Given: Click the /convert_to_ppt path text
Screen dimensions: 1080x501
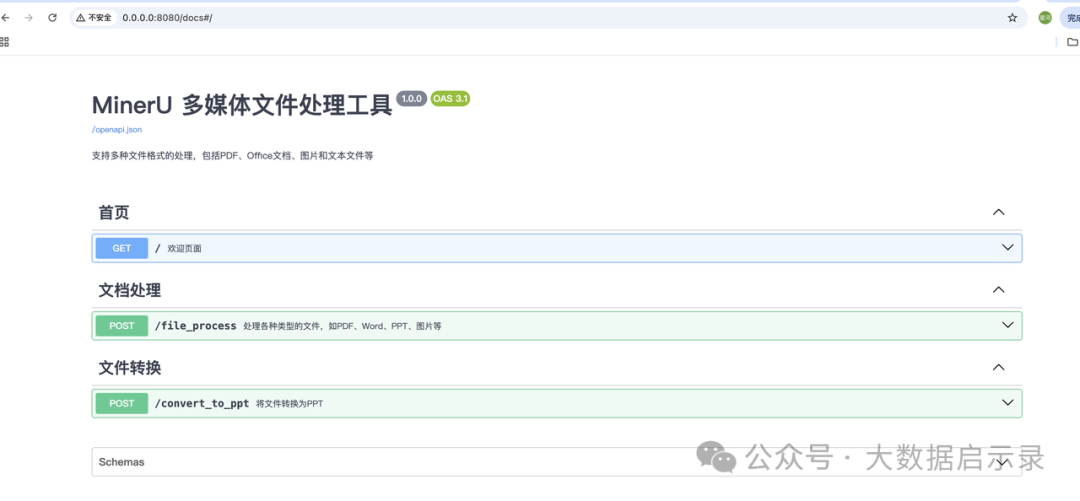Looking at the screenshot, I should tap(202, 404).
